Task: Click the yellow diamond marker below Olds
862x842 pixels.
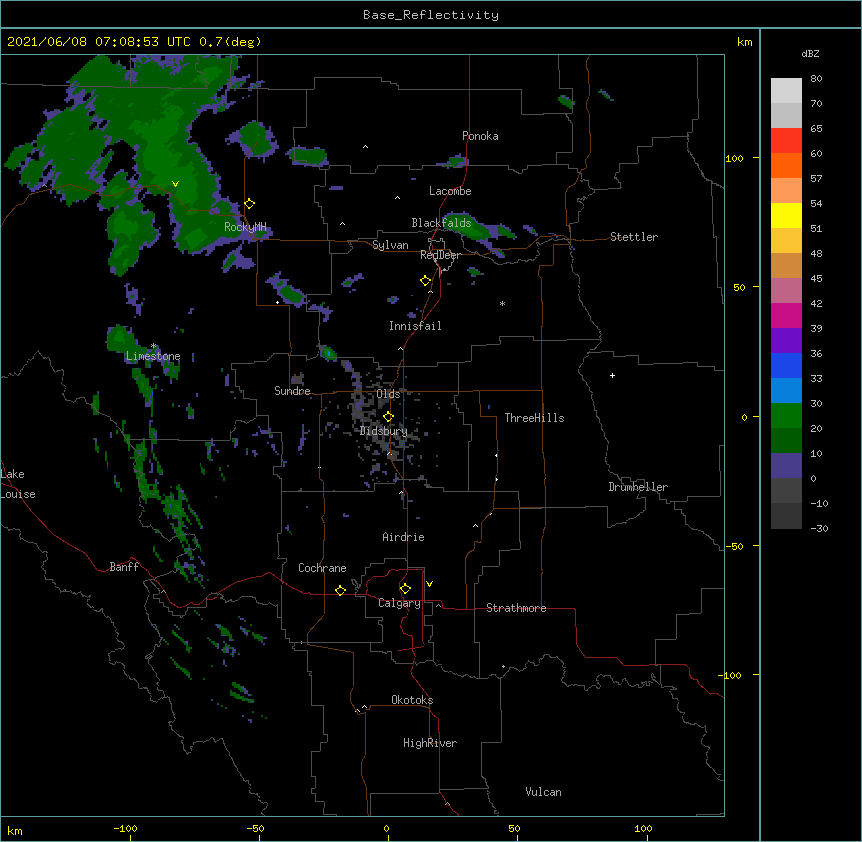Action: [388, 417]
